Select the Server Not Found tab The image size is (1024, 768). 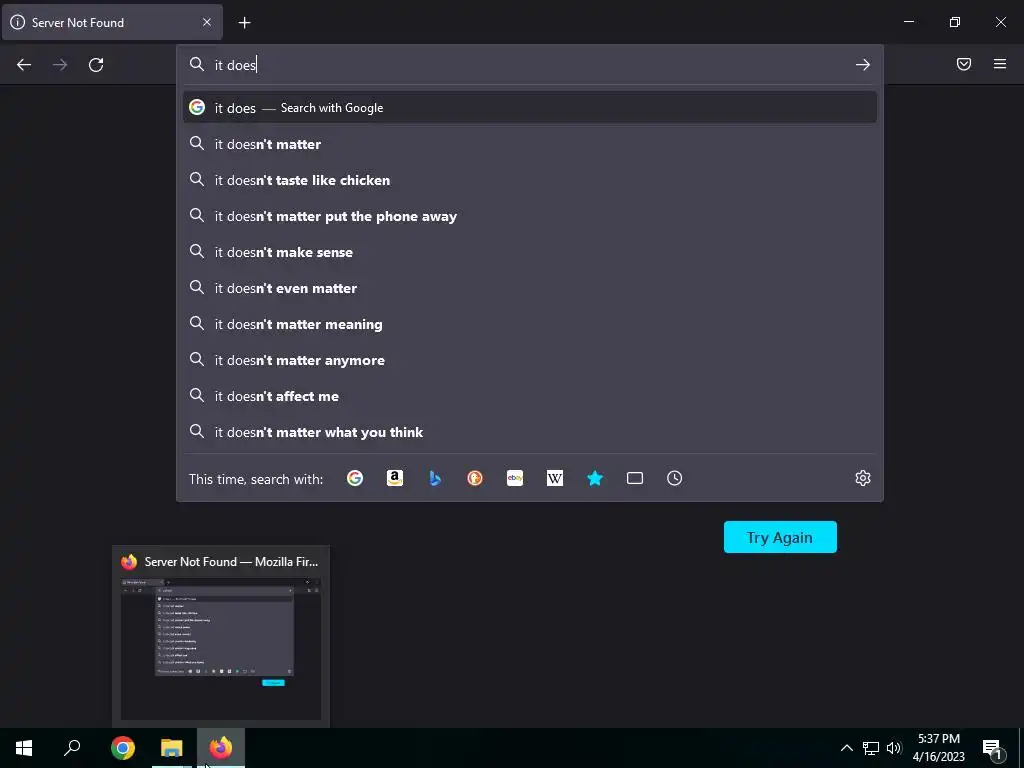(x=112, y=22)
